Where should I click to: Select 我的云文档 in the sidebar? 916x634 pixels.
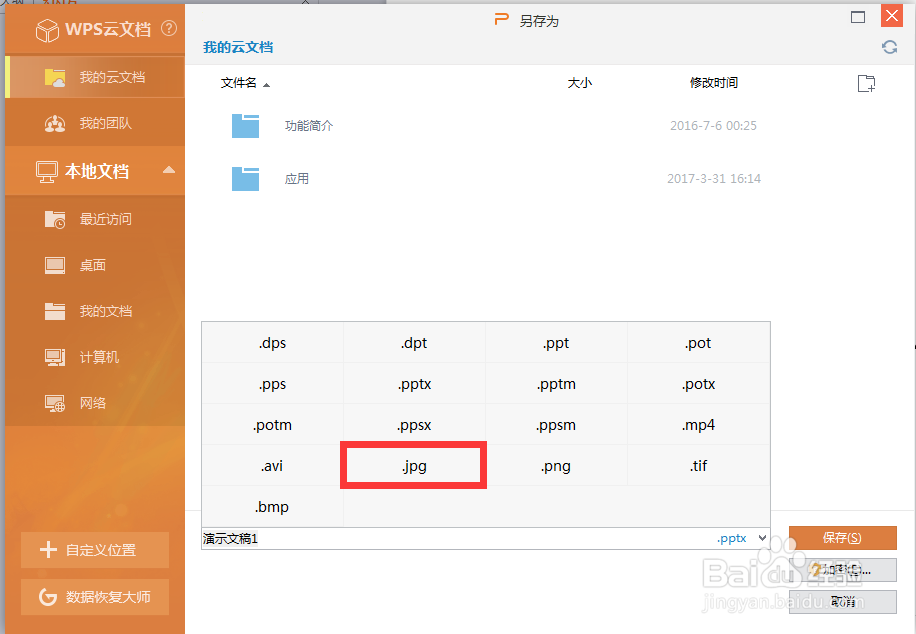[95, 77]
